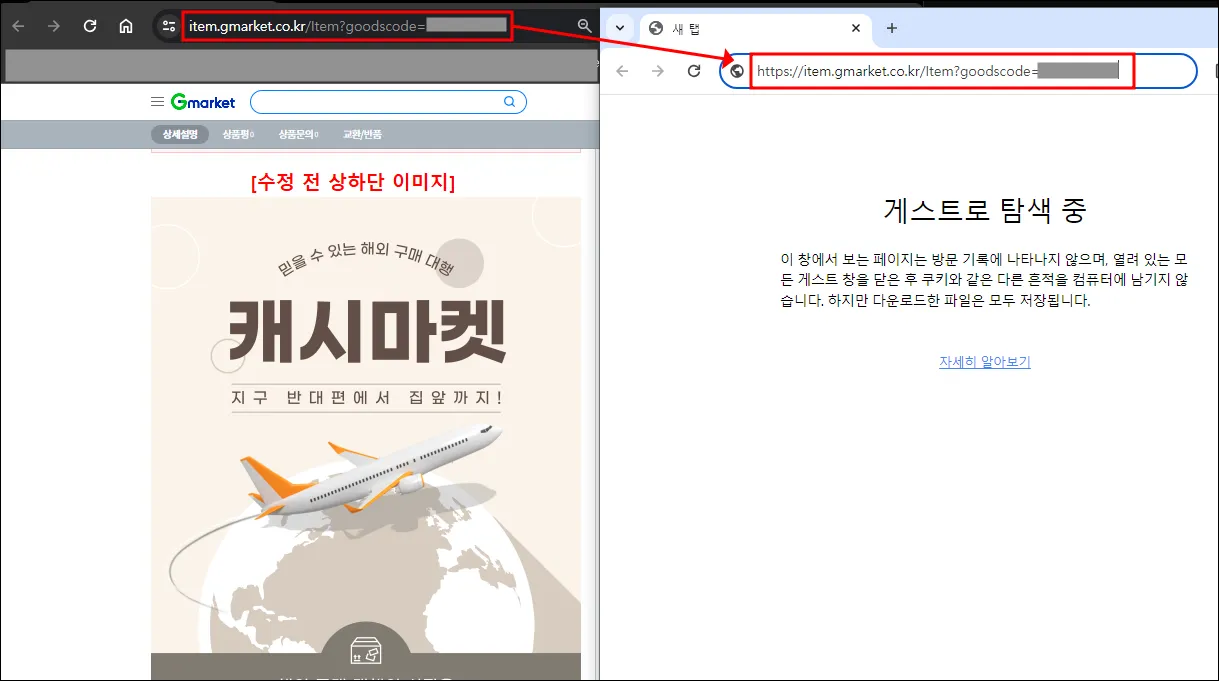Image resolution: width=1219 pixels, height=681 pixels.
Task: Go back in guest browser window
Action: coord(622,71)
